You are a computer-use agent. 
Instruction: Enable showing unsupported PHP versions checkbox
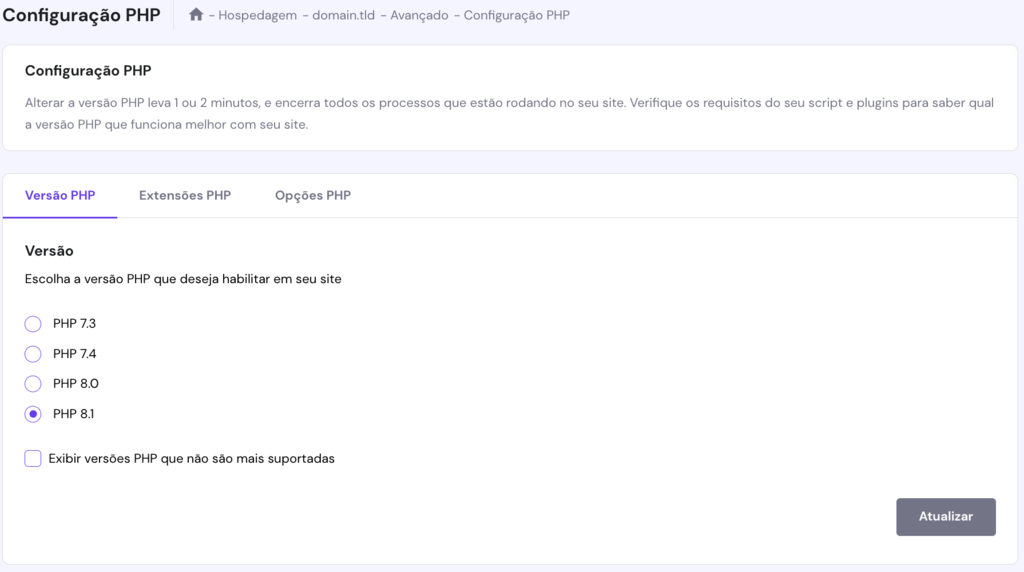click(x=33, y=458)
